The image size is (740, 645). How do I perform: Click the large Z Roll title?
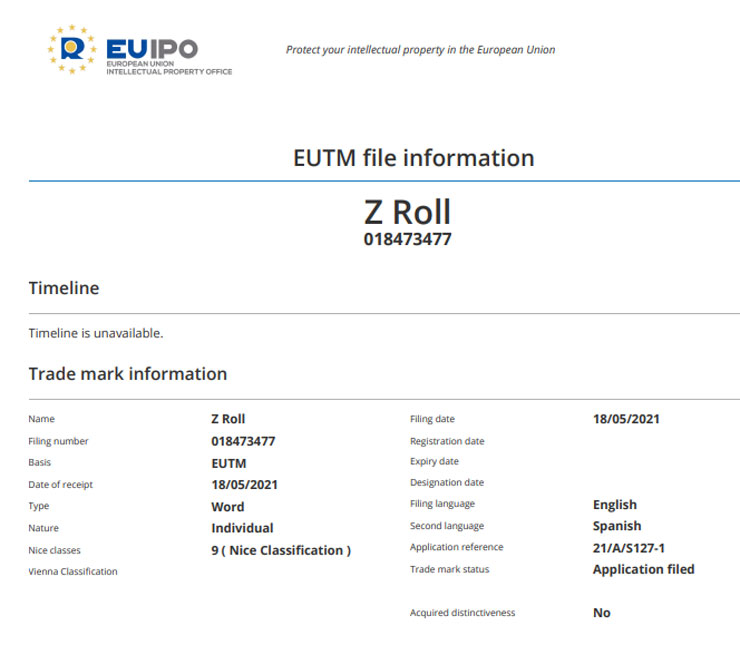407,212
